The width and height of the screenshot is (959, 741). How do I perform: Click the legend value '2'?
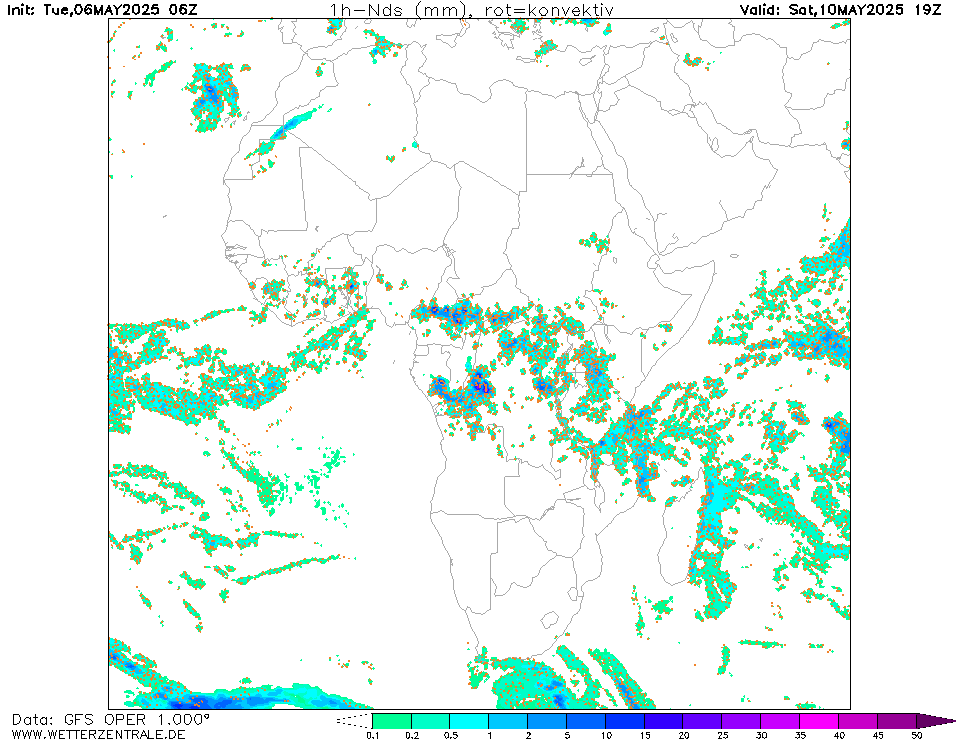pos(528,735)
